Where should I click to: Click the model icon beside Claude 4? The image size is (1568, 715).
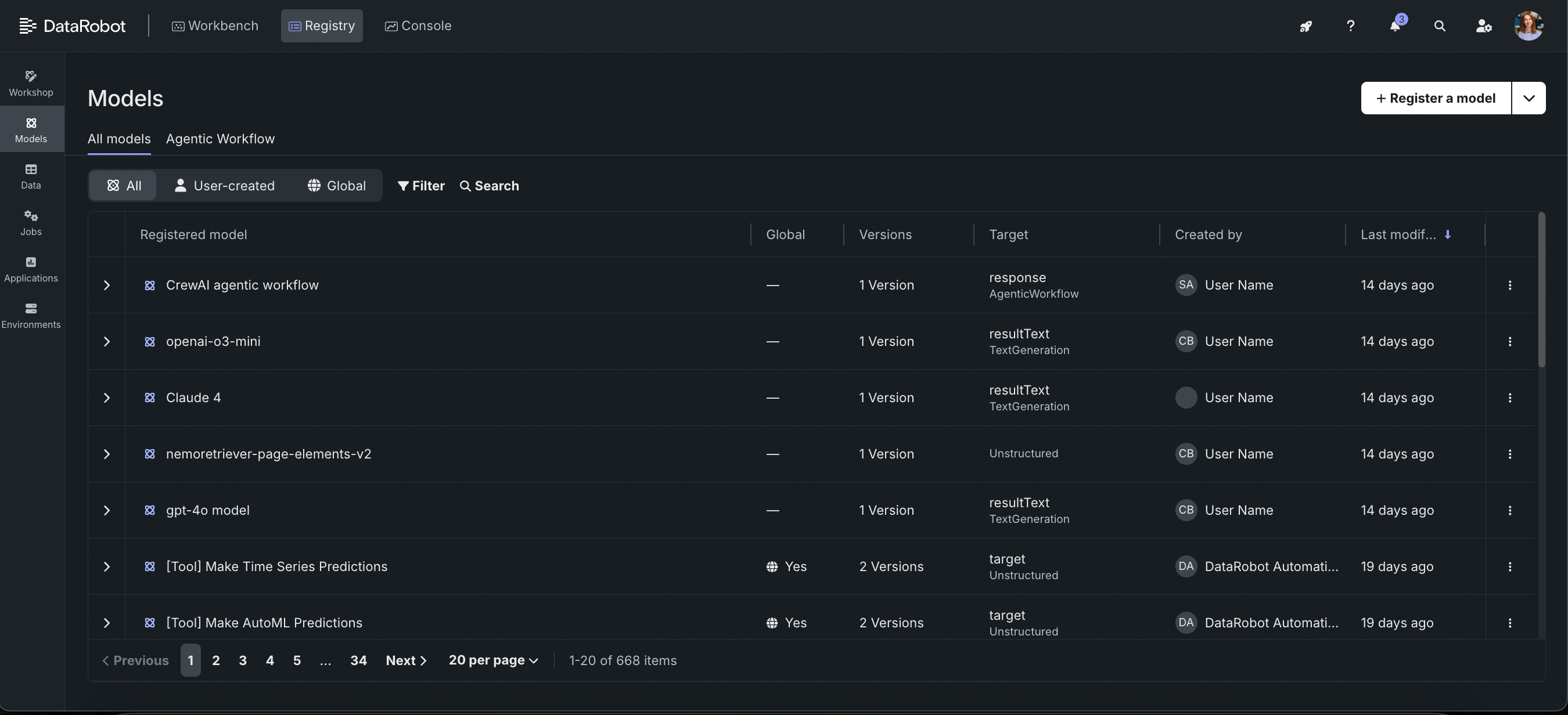(150, 398)
